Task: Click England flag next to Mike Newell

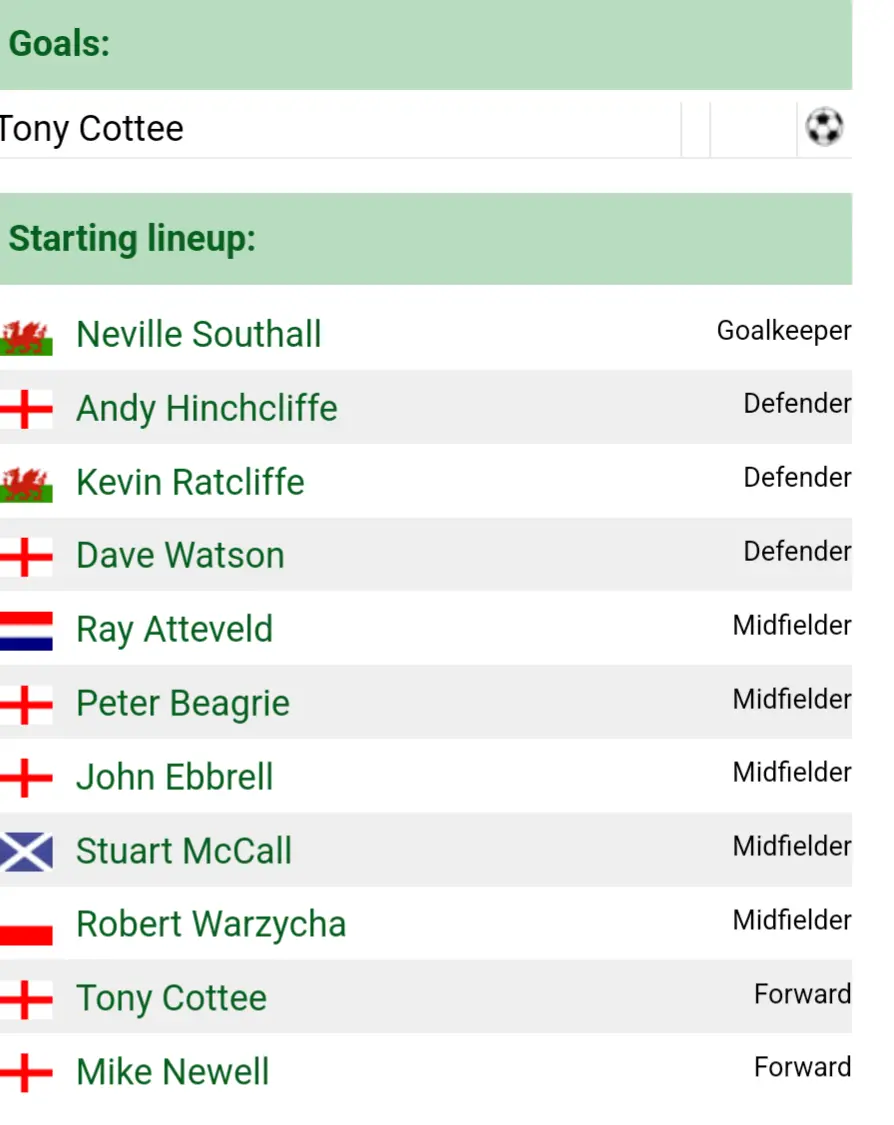Action: click(26, 1073)
